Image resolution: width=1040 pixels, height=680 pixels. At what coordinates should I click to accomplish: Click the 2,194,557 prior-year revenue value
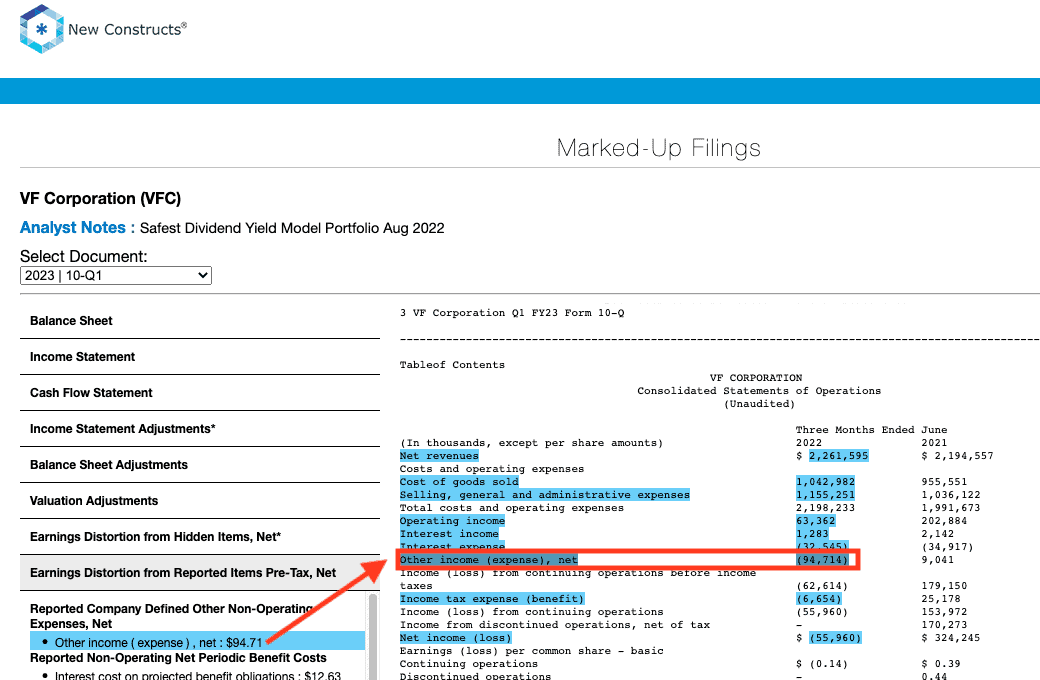(964, 456)
